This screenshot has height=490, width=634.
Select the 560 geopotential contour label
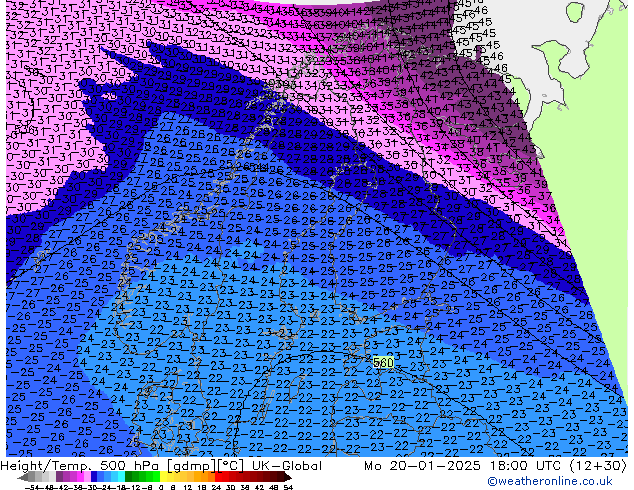pyautogui.click(x=383, y=363)
